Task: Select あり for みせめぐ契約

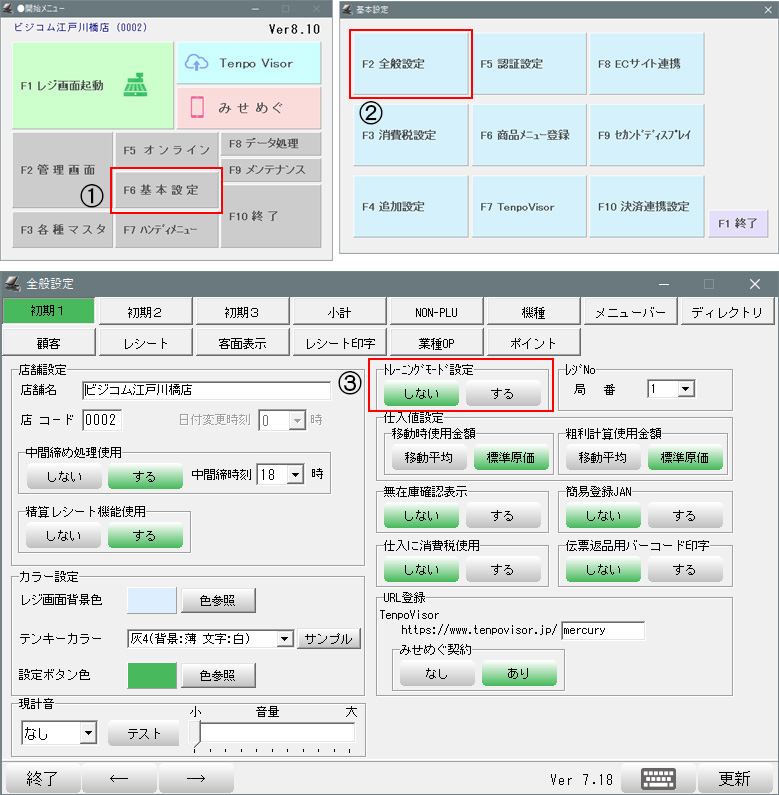Action: pyautogui.click(x=518, y=674)
